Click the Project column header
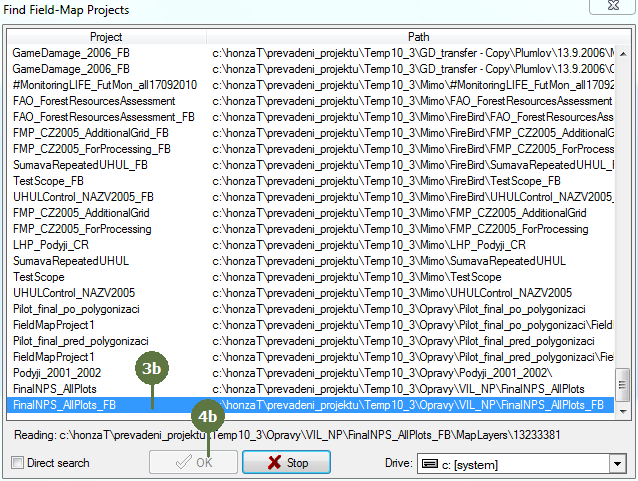The image size is (638, 481). pos(106,37)
